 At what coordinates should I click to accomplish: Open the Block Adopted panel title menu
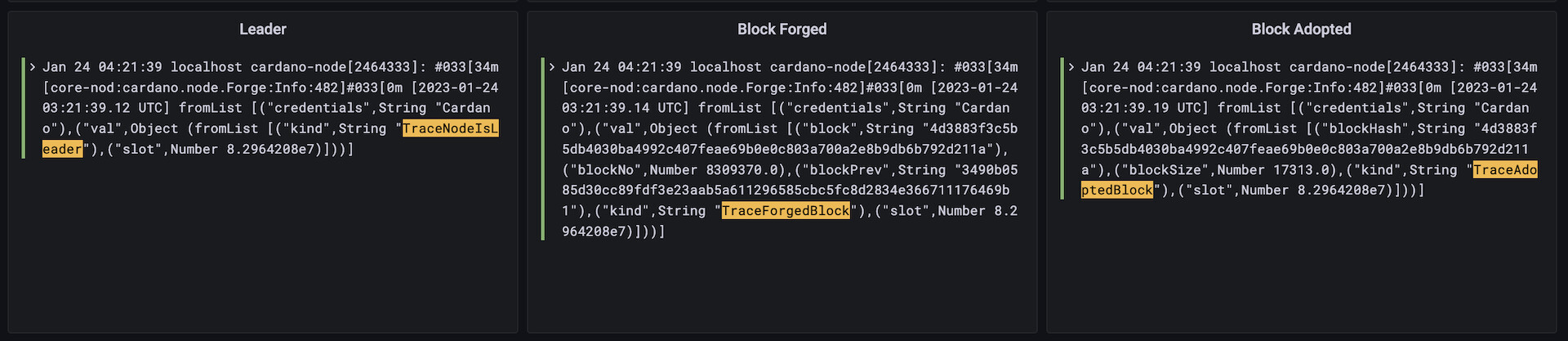(1301, 29)
